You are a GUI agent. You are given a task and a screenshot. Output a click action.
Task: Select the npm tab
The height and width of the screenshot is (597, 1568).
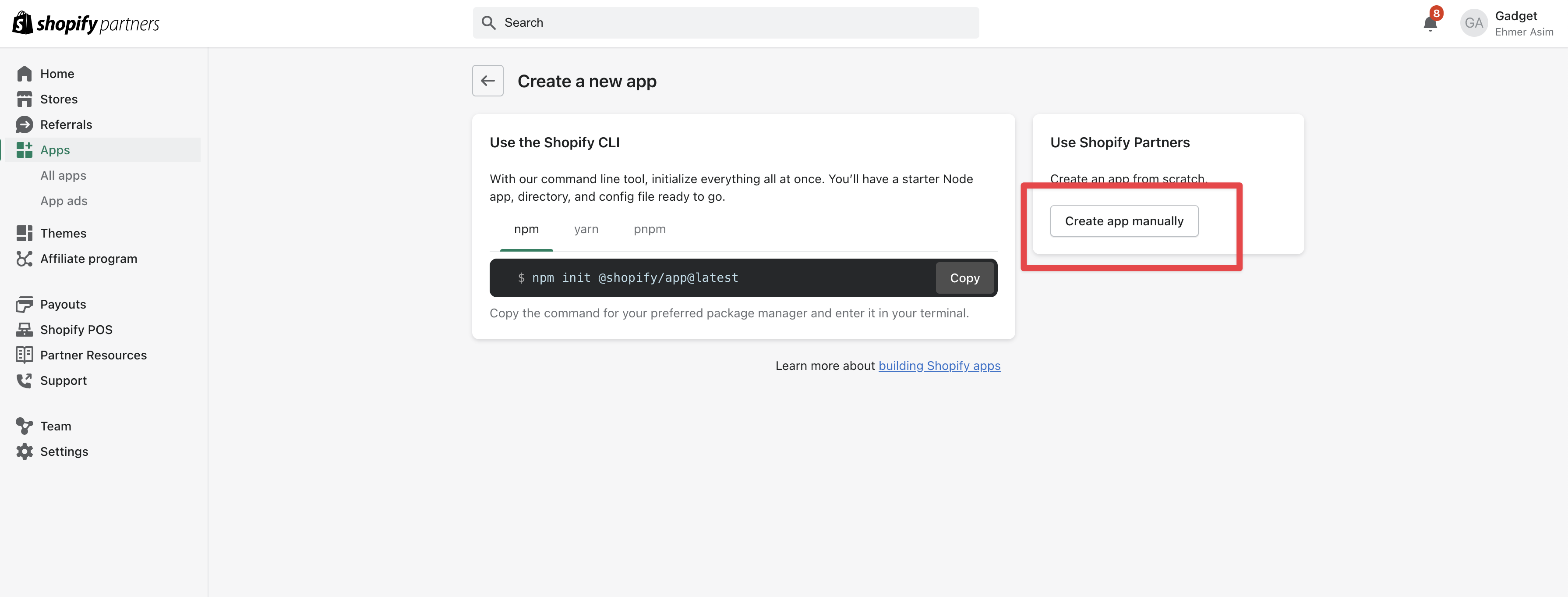coord(526,229)
